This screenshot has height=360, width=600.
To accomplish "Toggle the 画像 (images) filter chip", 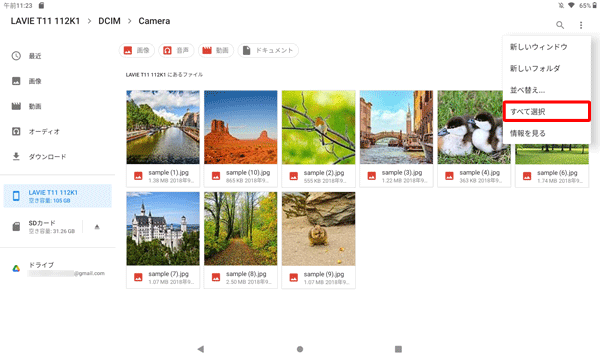I will (137, 50).
